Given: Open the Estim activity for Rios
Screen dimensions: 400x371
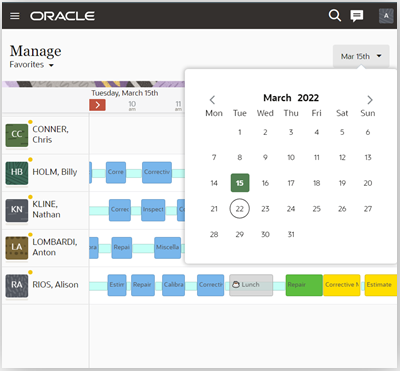Looking at the screenshot, I should (x=117, y=285).
